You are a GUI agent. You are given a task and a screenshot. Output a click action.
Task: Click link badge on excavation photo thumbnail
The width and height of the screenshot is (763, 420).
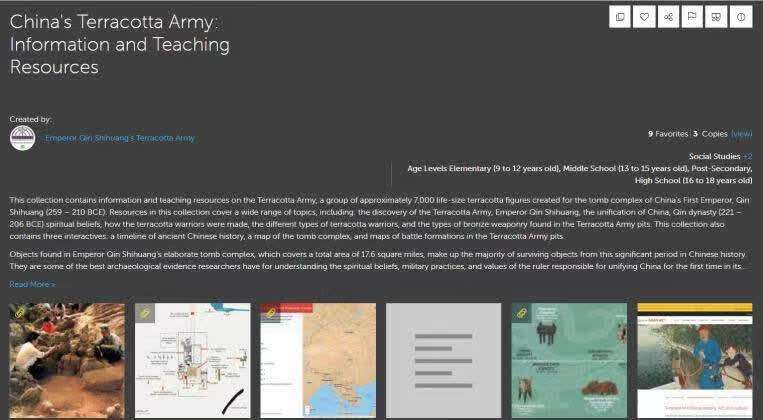point(19,313)
